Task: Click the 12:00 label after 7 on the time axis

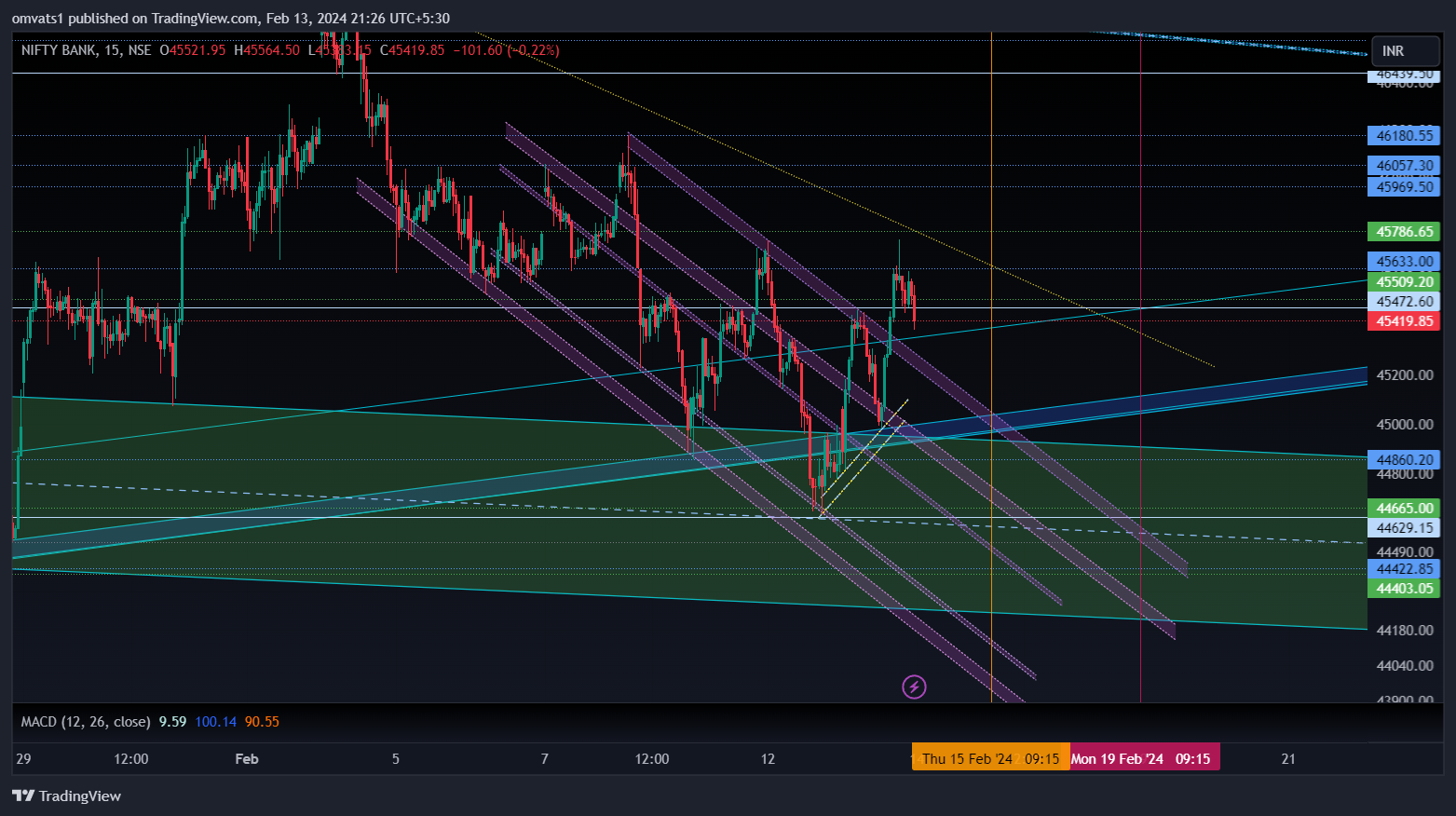Action: [652, 759]
